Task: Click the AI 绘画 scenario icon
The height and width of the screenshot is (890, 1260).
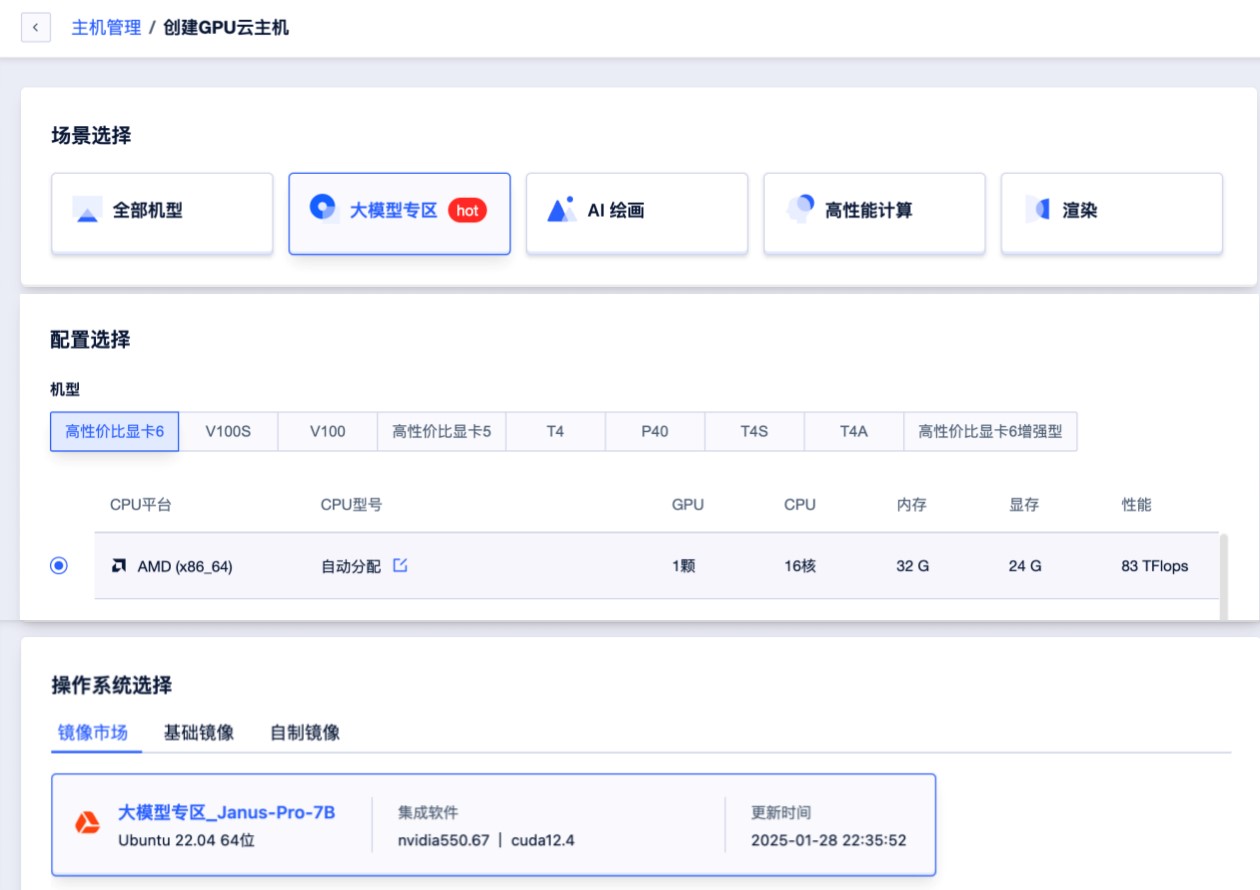Action: [561, 210]
